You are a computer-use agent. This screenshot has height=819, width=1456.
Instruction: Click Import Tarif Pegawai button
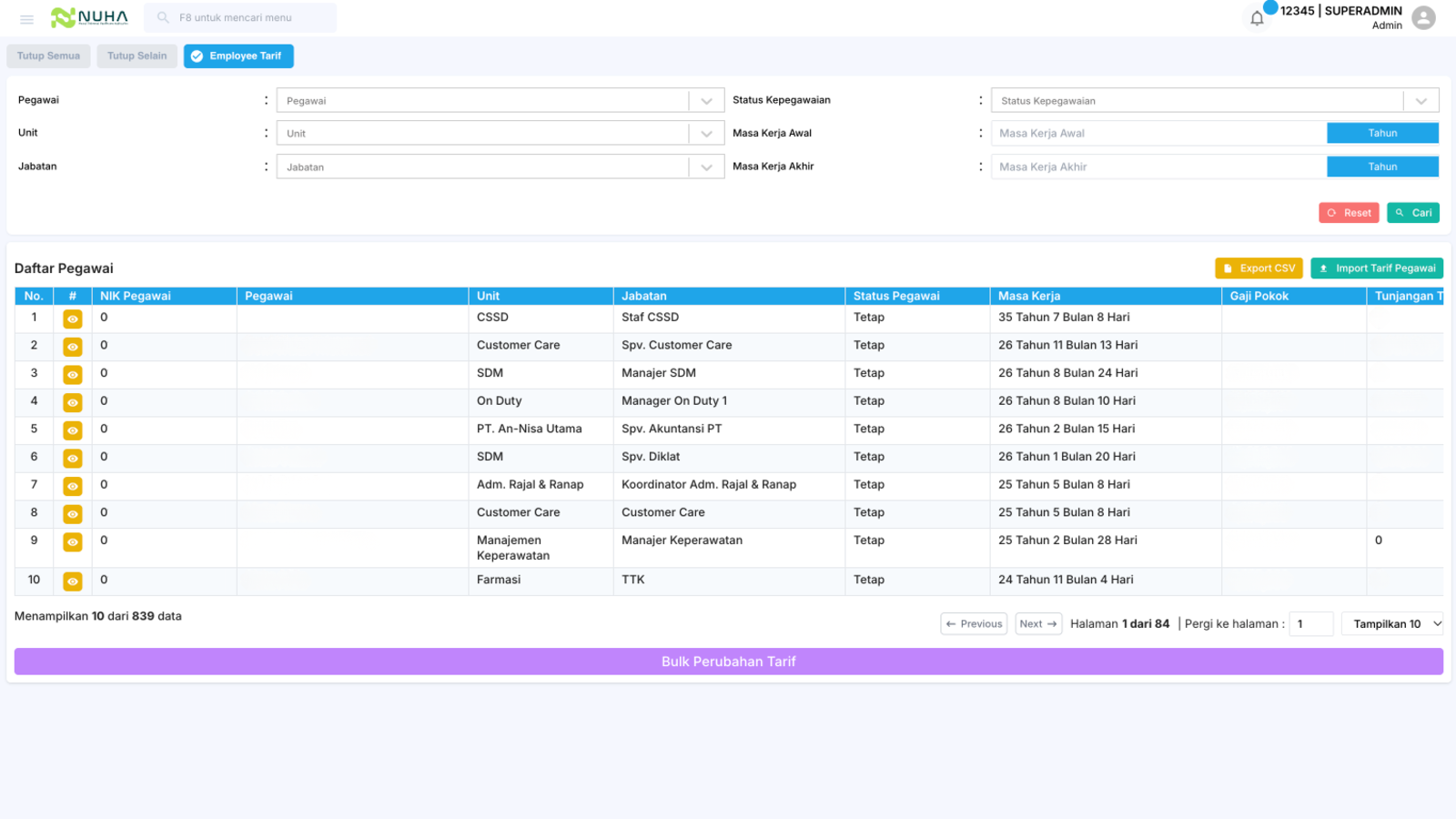pyautogui.click(x=1377, y=268)
